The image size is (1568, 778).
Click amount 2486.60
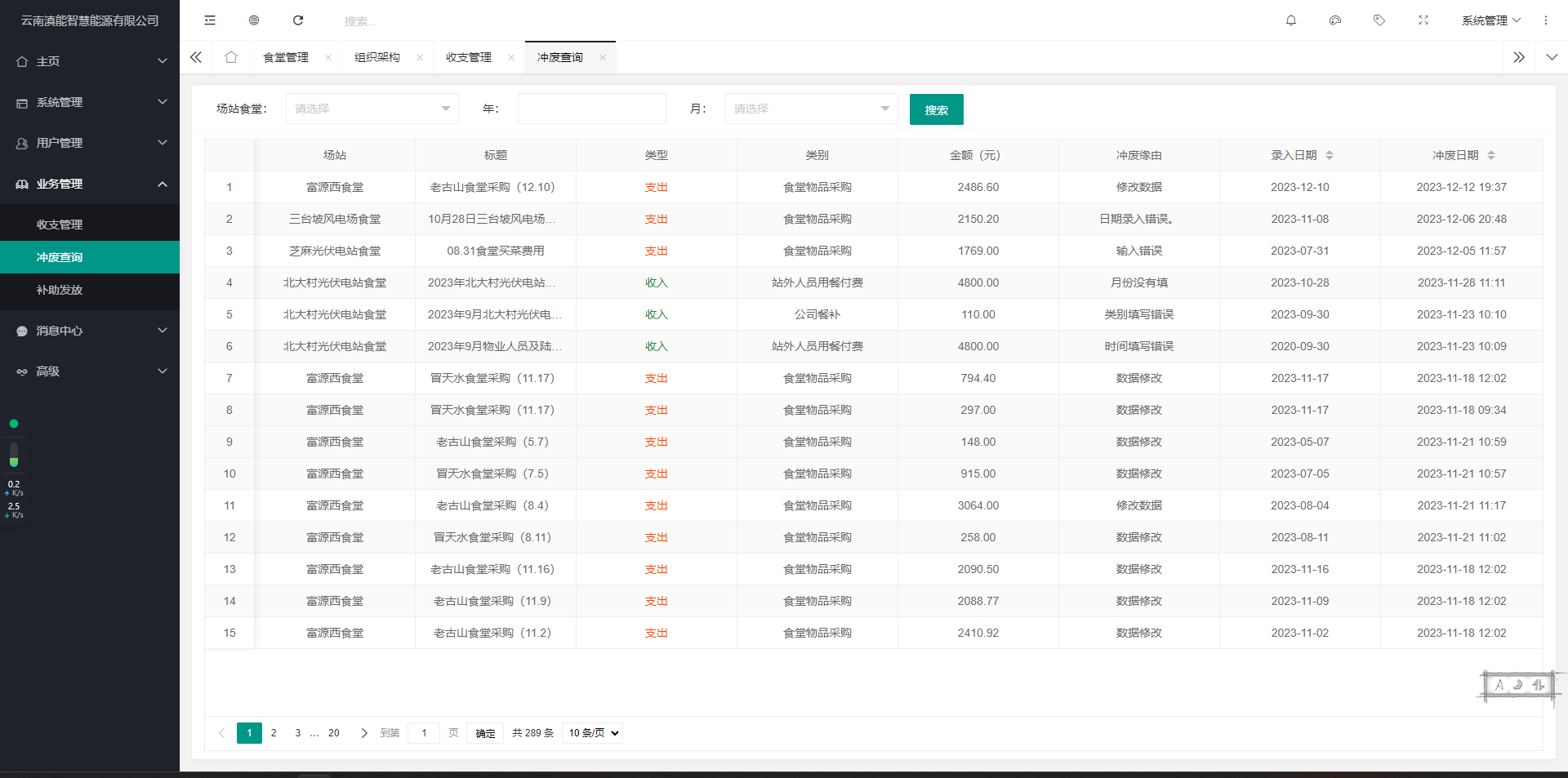pos(978,187)
